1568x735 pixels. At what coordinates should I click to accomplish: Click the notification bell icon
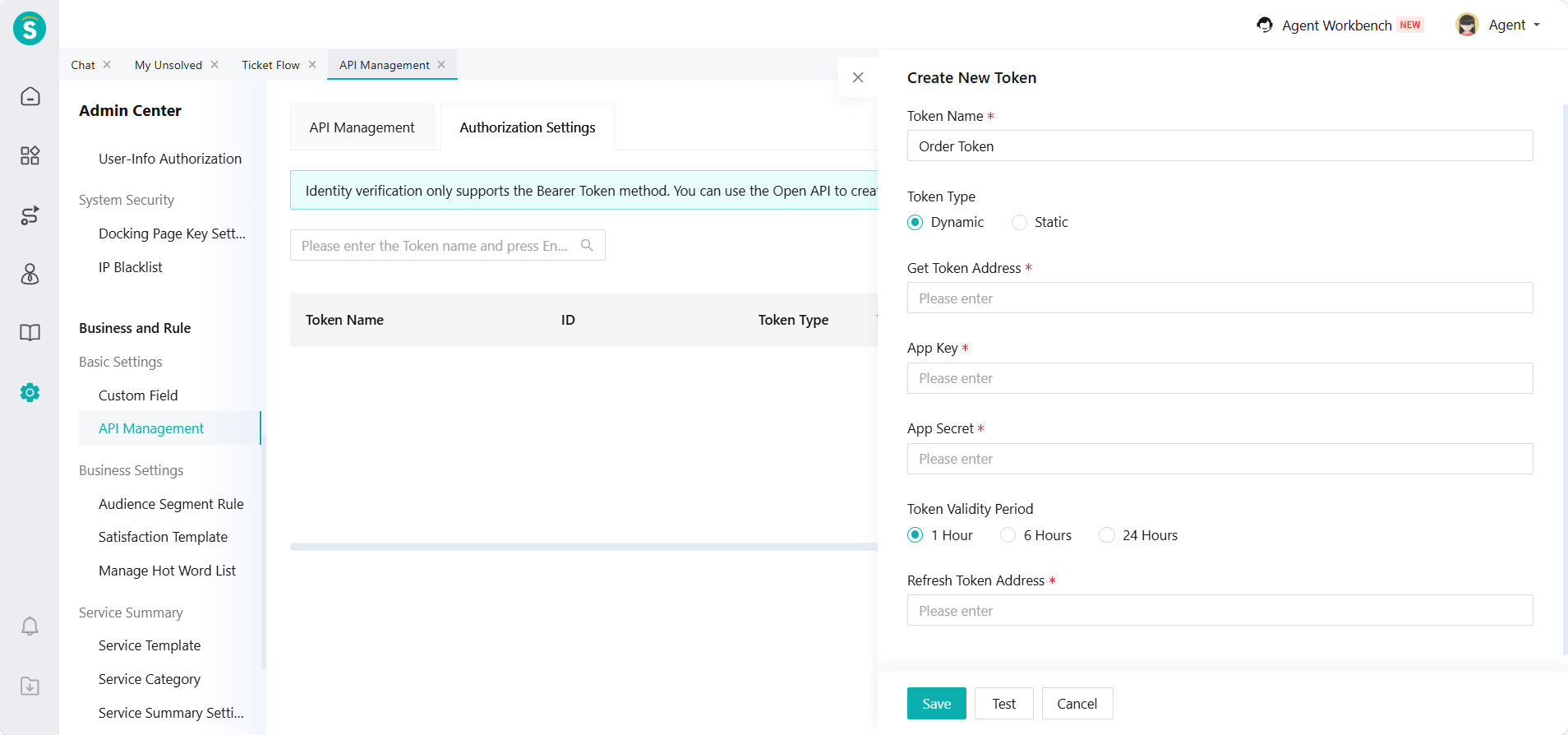point(30,626)
